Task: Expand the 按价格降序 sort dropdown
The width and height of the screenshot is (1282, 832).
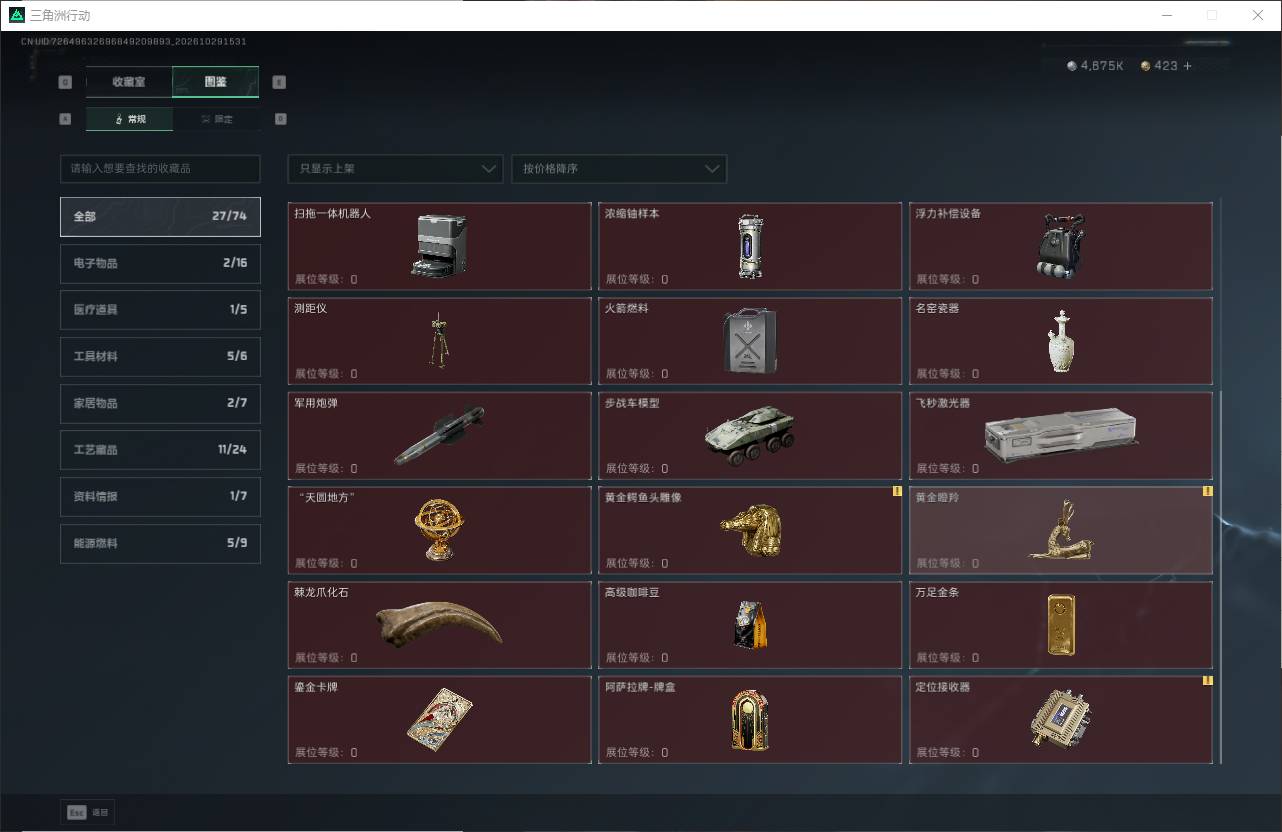Action: pos(619,169)
